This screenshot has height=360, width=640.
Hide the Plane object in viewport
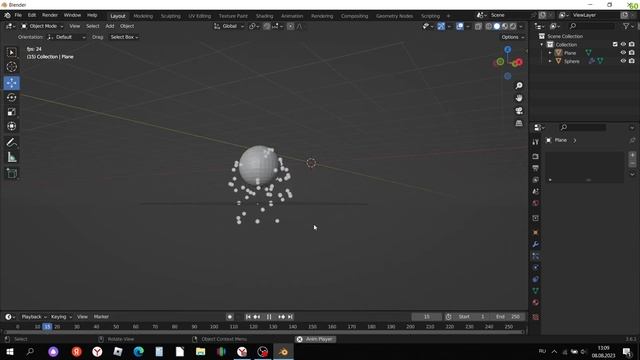[x=623, y=53]
